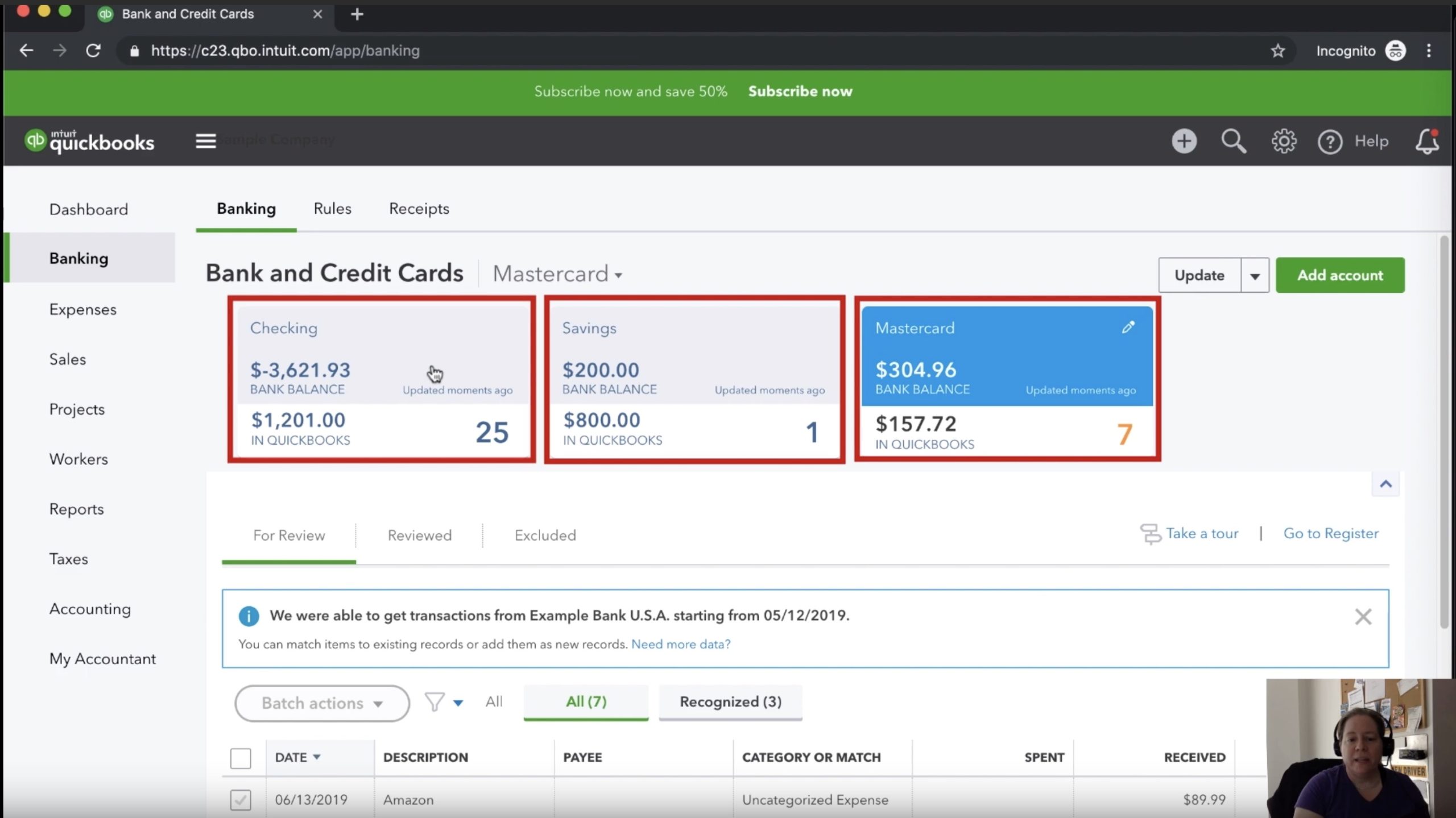Select the top Banking tab
The width and height of the screenshot is (1456, 818).
click(x=246, y=209)
